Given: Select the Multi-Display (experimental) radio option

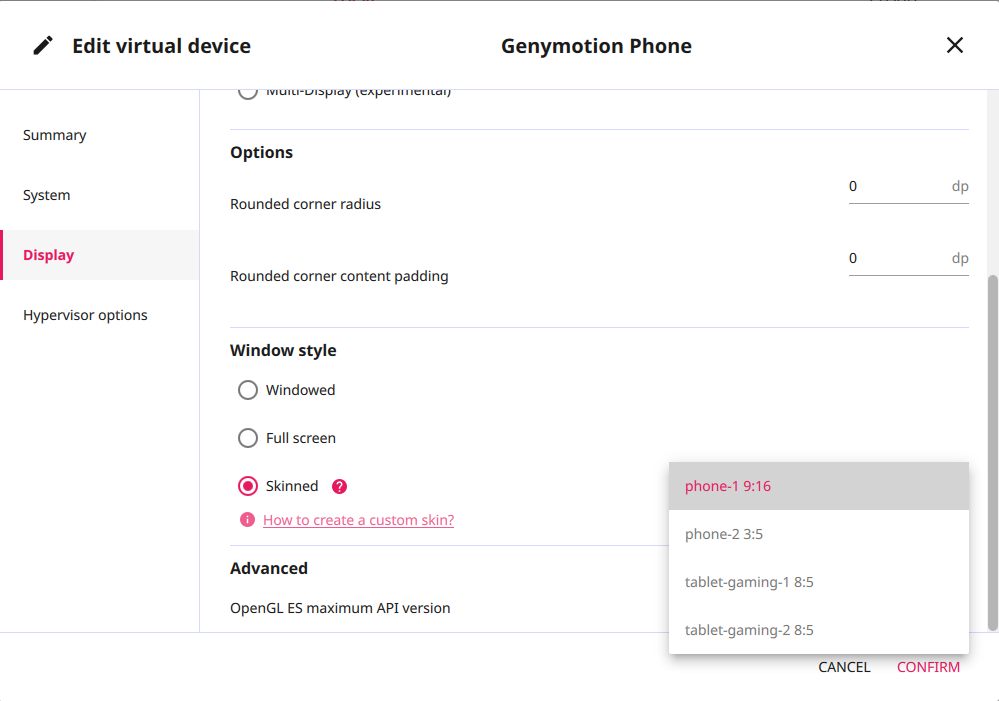Looking at the screenshot, I should coord(248,92).
